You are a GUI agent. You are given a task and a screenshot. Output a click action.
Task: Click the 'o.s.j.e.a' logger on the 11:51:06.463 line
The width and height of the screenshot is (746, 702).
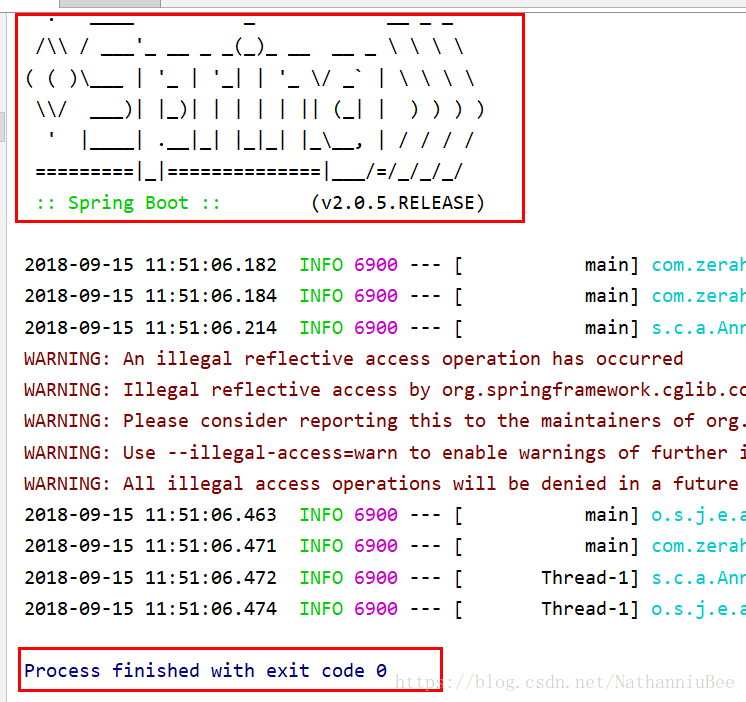pos(698,516)
